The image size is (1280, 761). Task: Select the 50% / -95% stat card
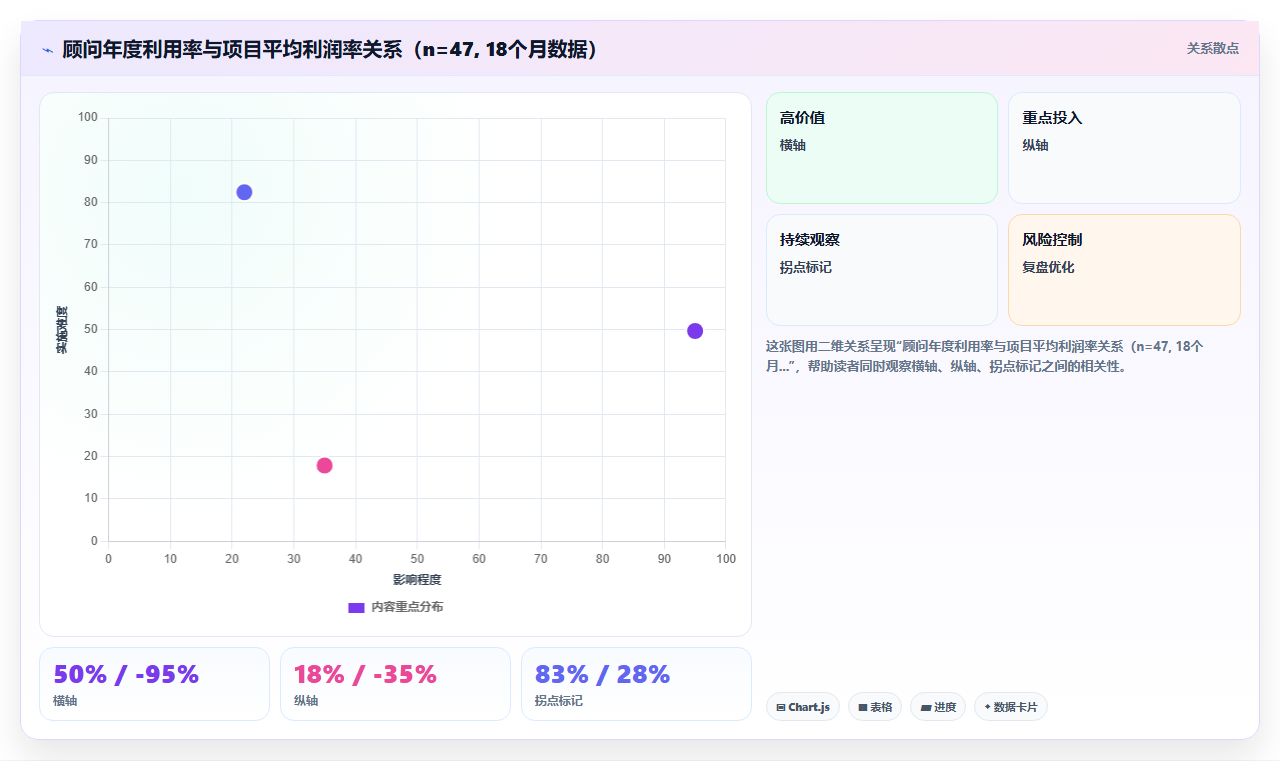pyautogui.click(x=154, y=684)
